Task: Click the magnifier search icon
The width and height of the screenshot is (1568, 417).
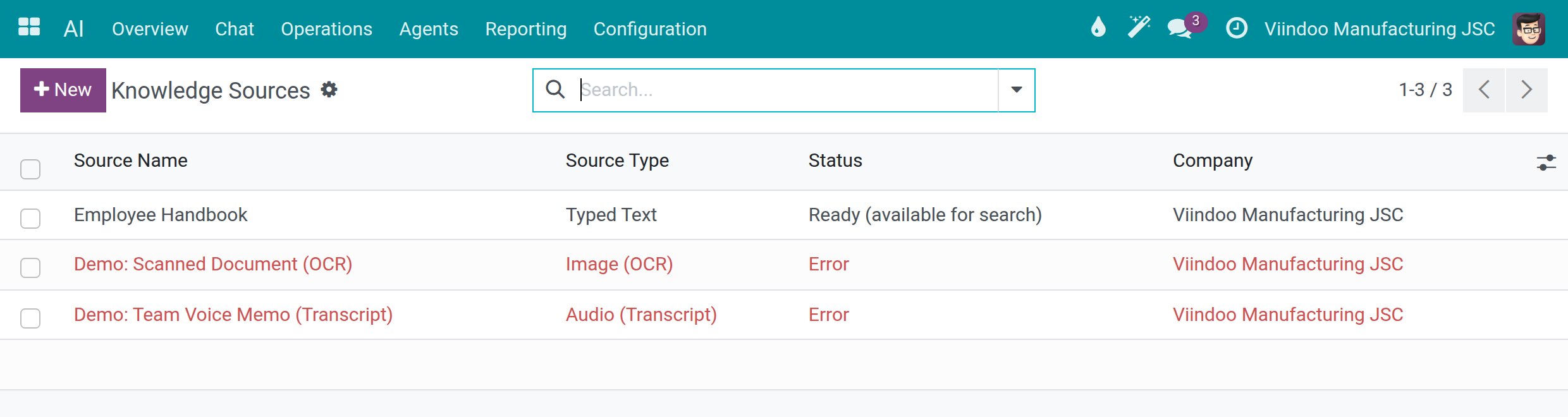Action: pyautogui.click(x=555, y=90)
